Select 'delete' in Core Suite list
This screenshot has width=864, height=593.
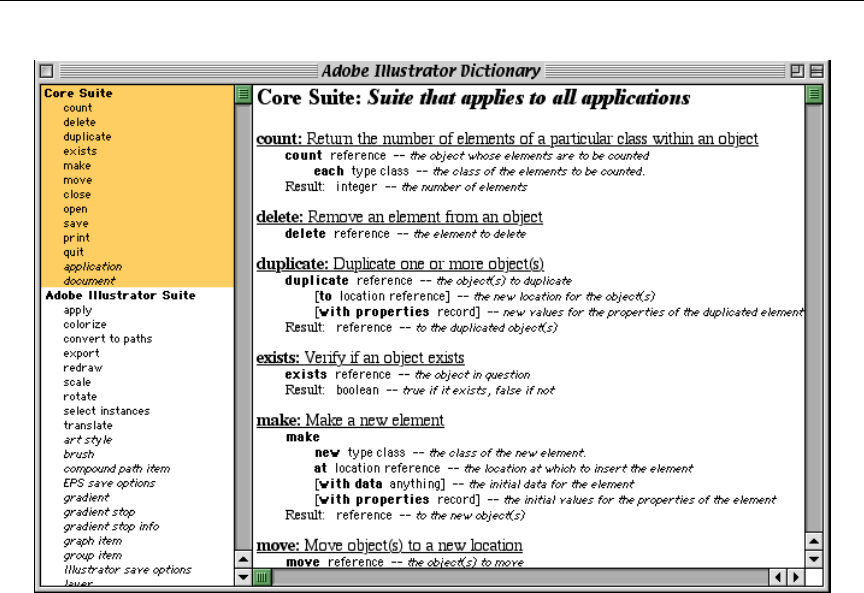[79, 122]
